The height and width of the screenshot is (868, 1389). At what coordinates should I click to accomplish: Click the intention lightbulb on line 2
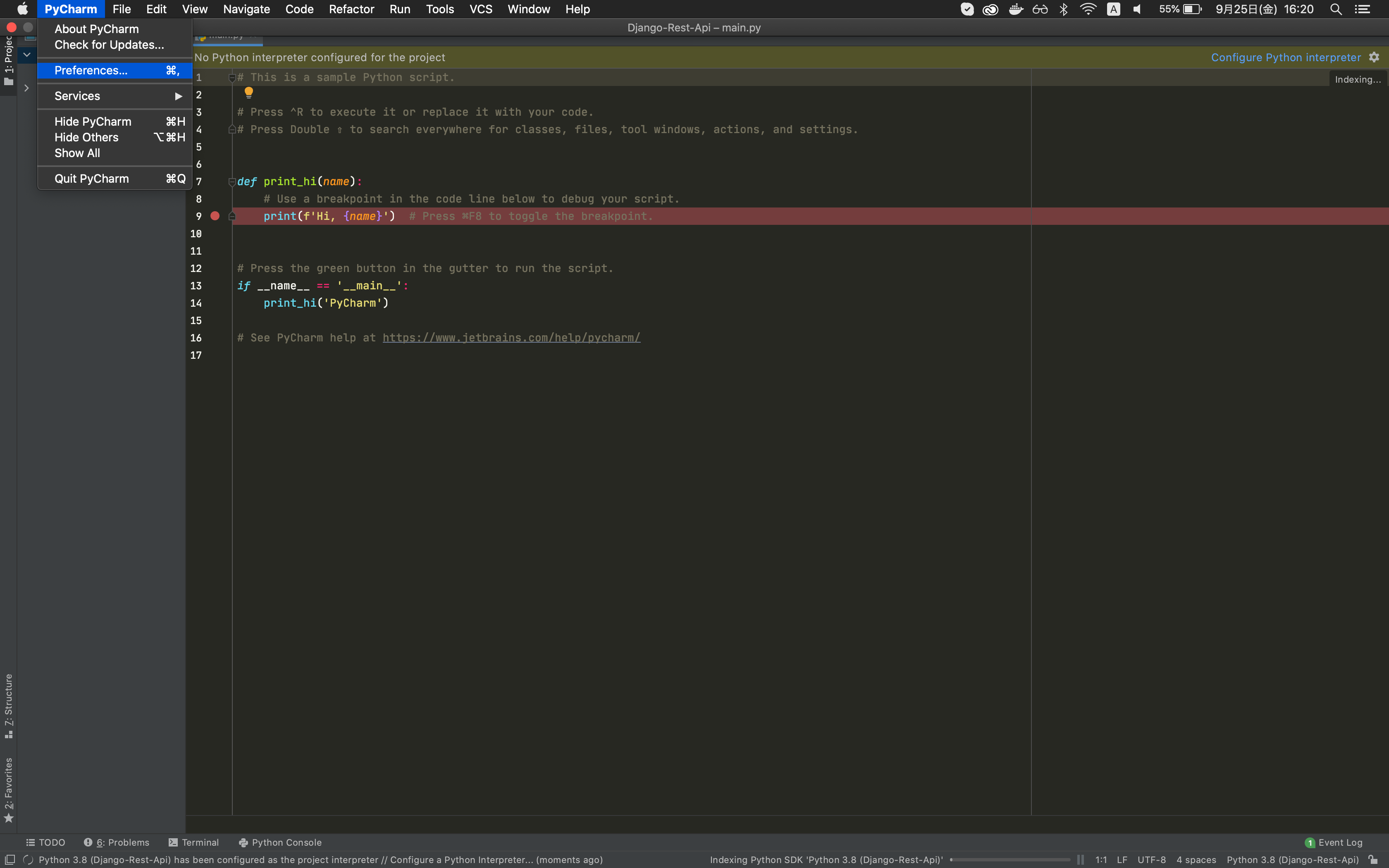[x=248, y=93]
